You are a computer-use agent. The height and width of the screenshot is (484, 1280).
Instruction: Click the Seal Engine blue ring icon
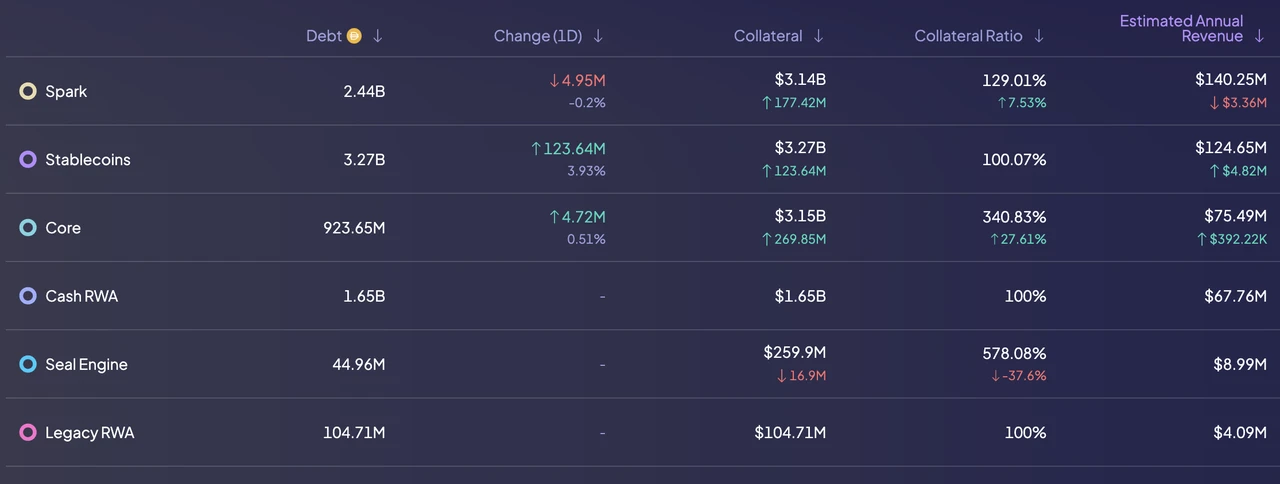click(28, 365)
